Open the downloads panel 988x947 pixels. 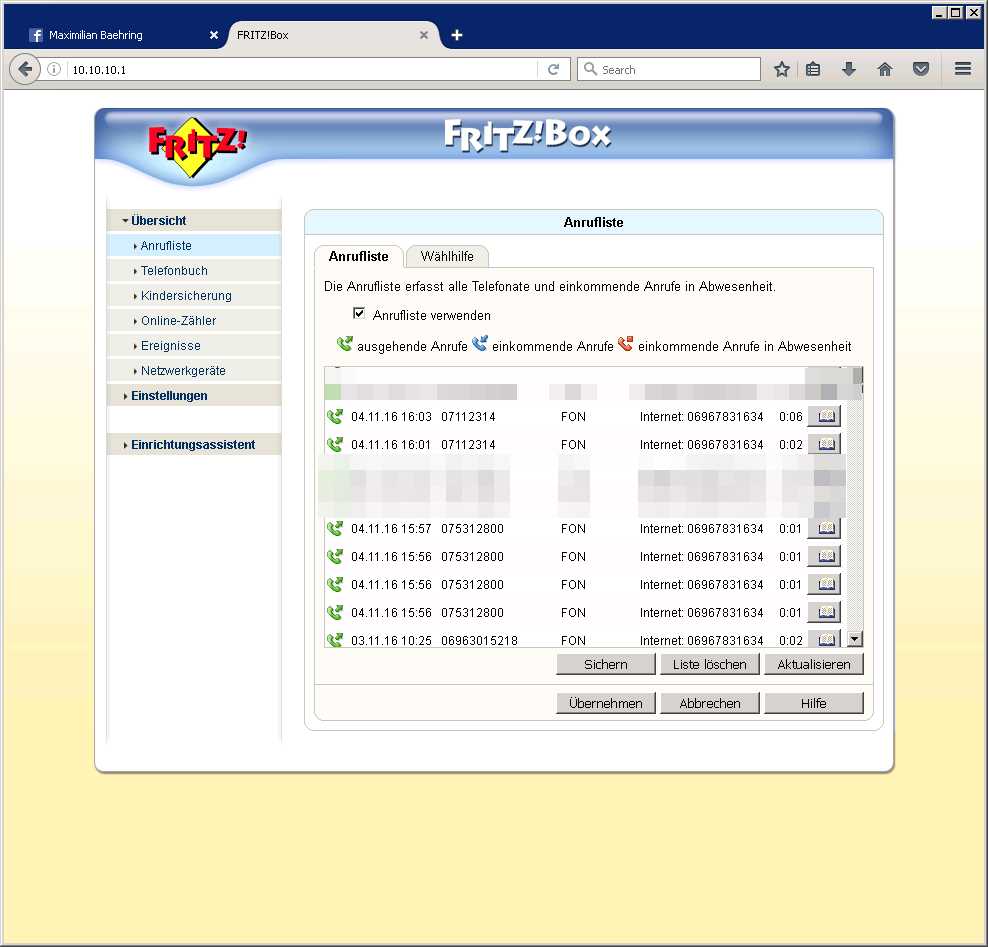pos(849,69)
